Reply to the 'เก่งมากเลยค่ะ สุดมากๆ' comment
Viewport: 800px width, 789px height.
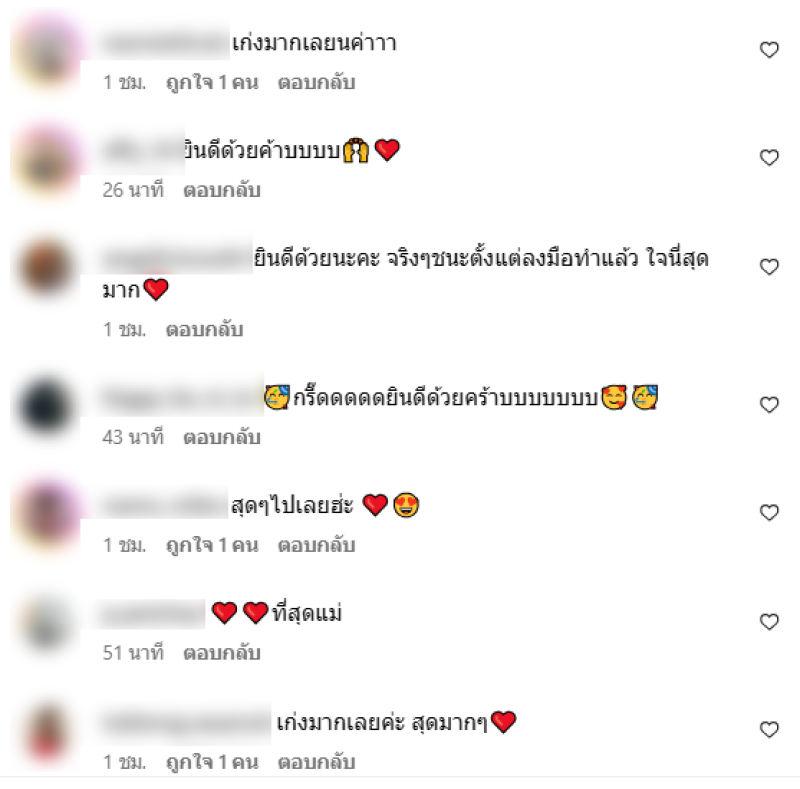316,762
